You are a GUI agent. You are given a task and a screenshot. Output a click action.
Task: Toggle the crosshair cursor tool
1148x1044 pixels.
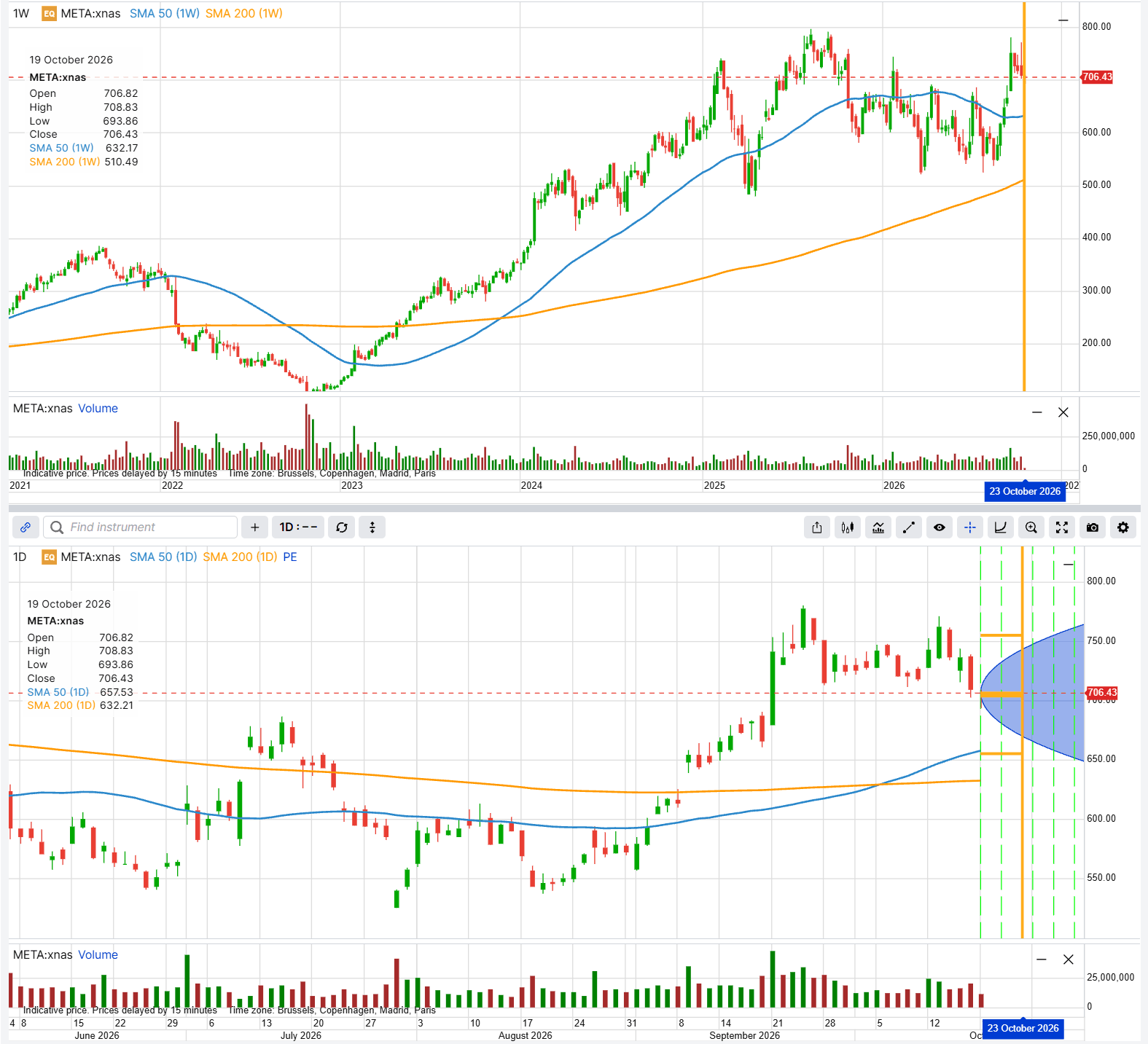tap(970, 527)
